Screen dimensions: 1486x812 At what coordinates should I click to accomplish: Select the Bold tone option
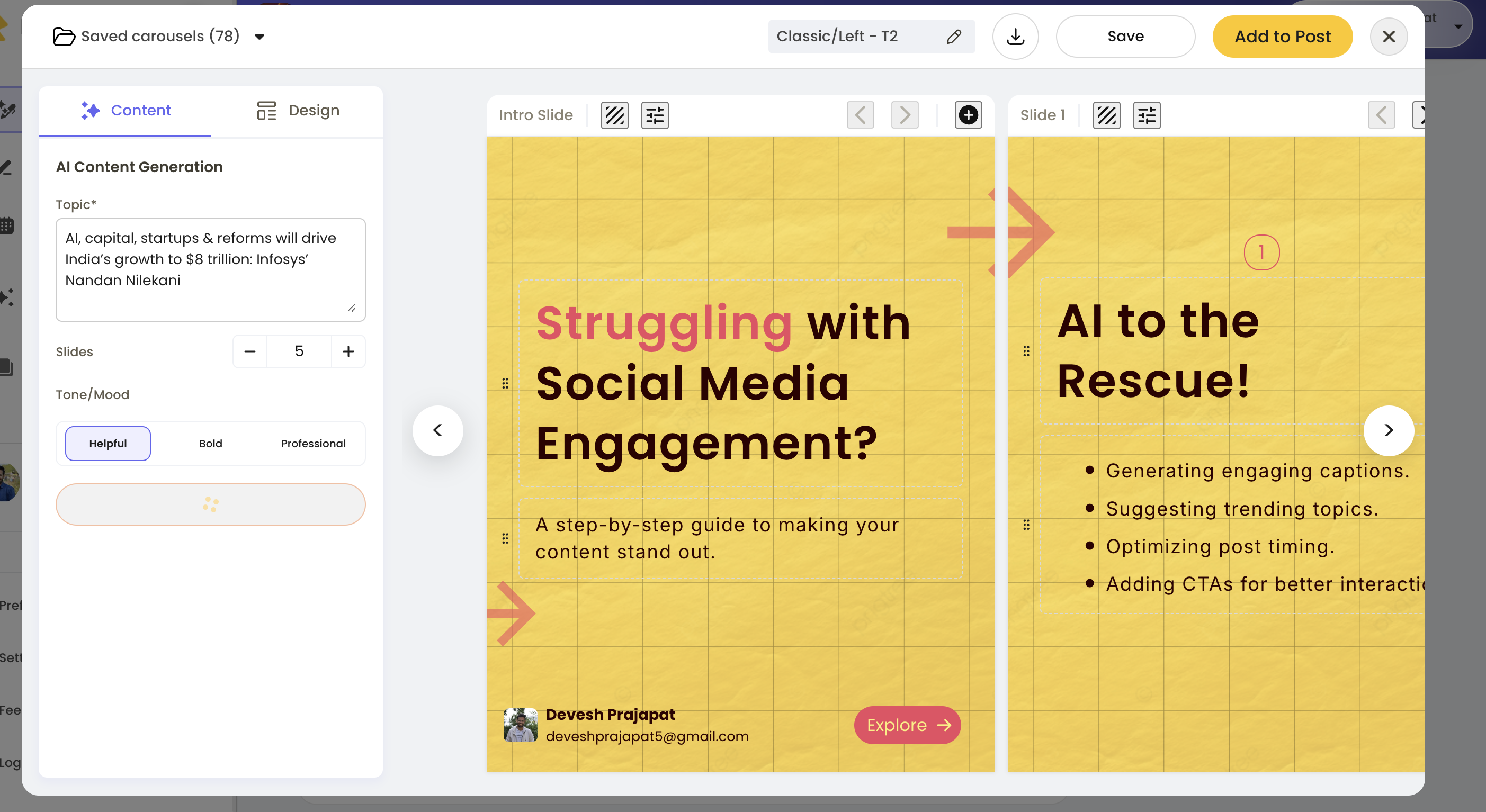pyautogui.click(x=211, y=443)
